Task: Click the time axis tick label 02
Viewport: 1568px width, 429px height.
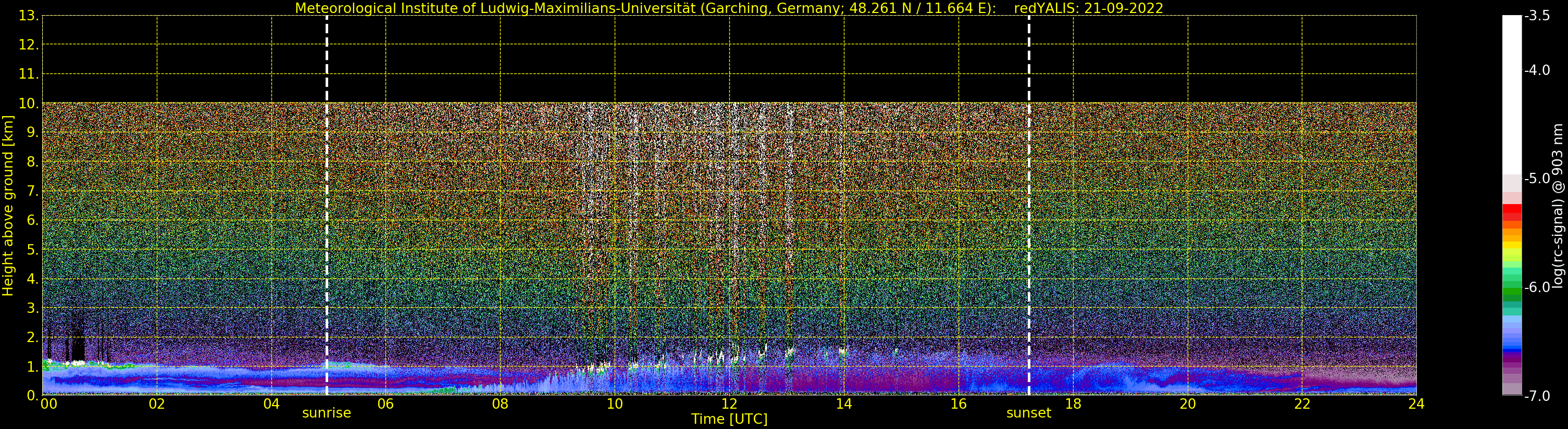Action: point(157,404)
